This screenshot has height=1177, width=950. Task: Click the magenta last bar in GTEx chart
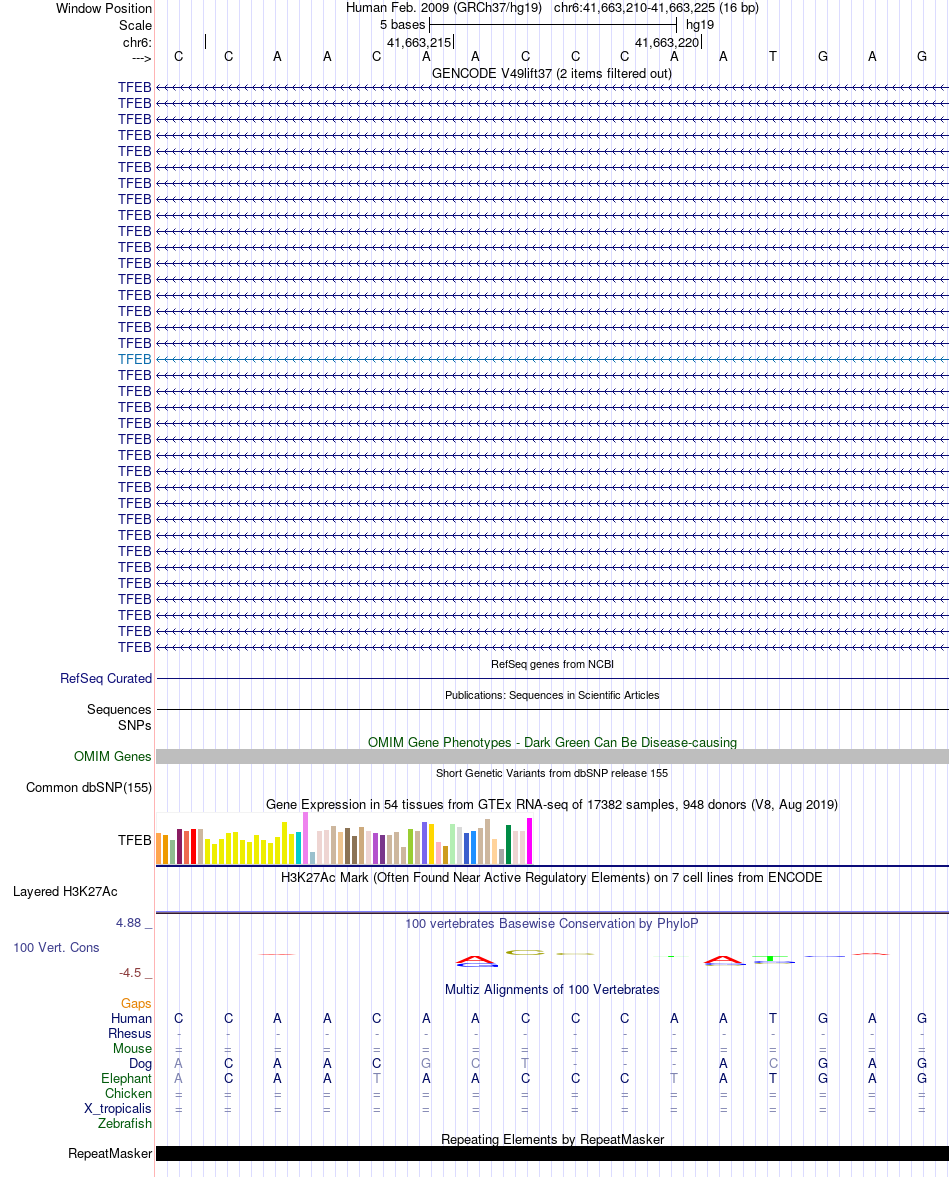pos(529,841)
